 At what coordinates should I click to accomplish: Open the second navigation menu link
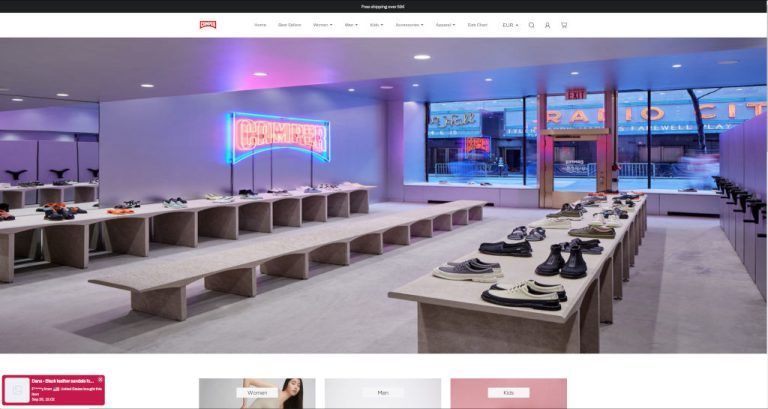[289, 25]
